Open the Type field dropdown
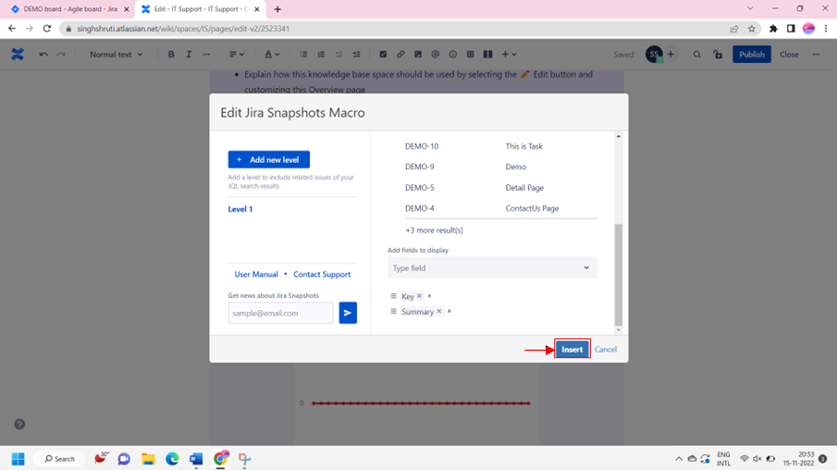 pos(492,268)
